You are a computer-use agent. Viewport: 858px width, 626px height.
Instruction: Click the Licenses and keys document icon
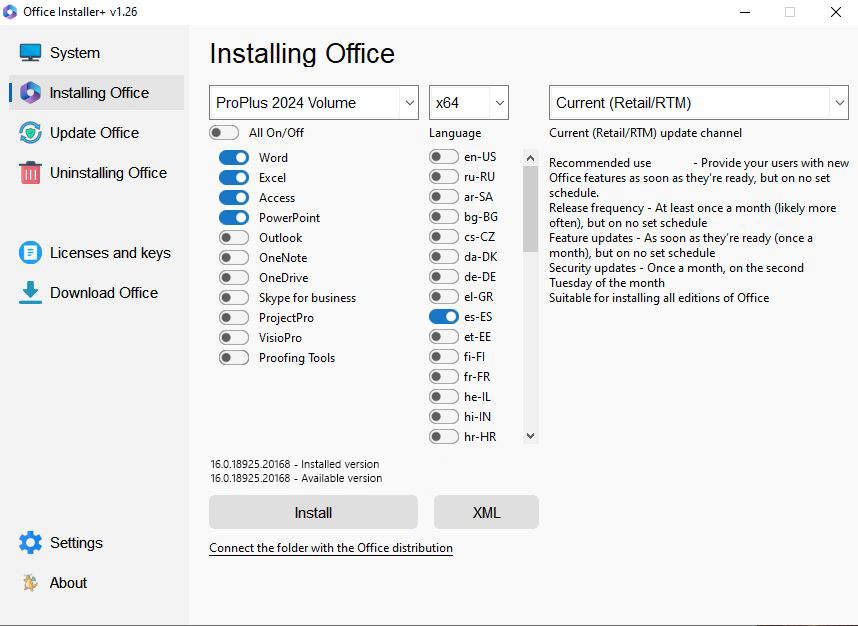[x=30, y=252]
